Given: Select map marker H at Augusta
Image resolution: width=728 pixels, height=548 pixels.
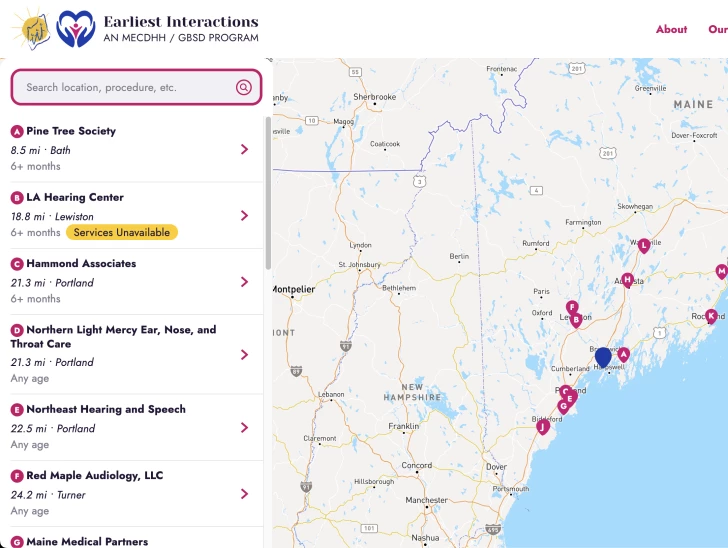Looking at the screenshot, I should click(628, 280).
